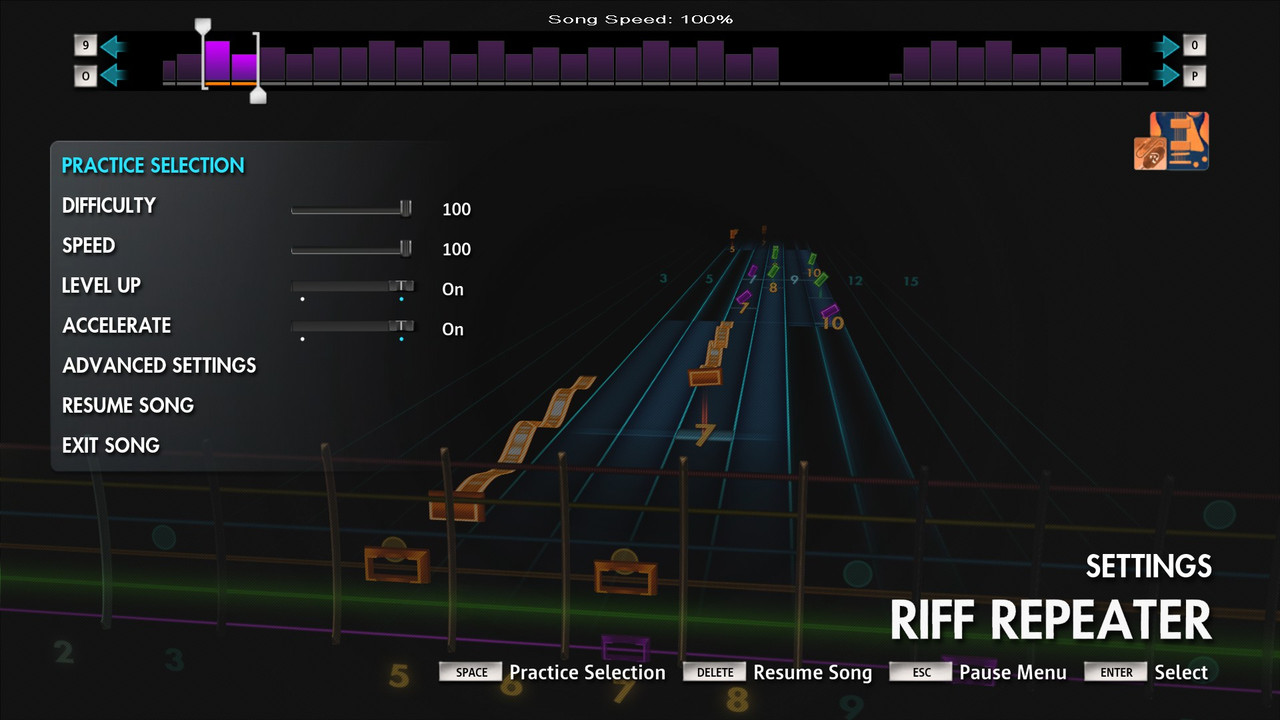Click the ENTER key badge

pos(1116,672)
